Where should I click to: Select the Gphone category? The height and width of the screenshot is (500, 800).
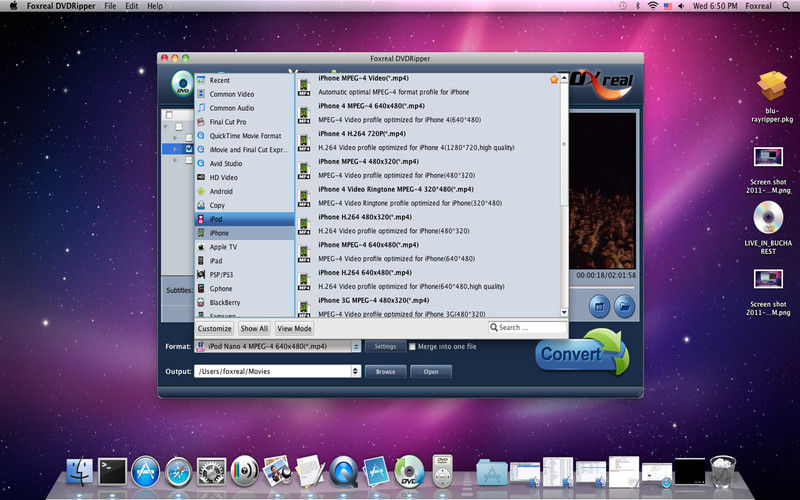(x=244, y=289)
